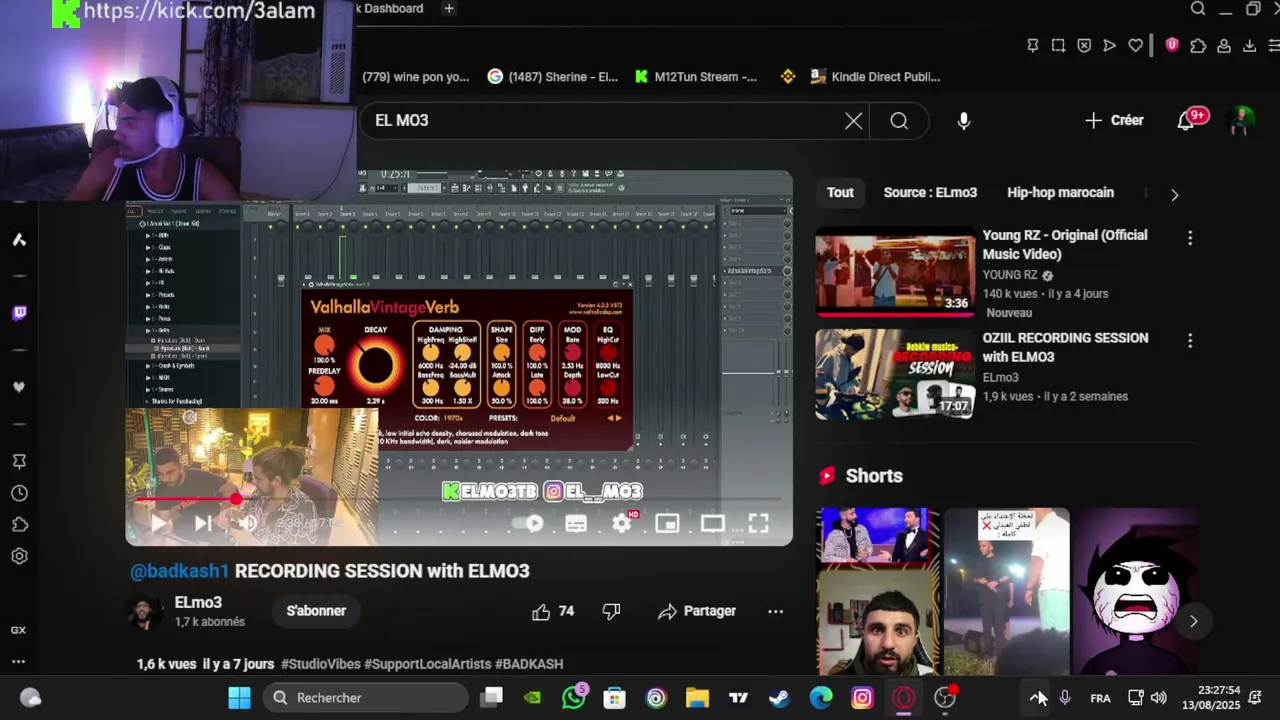Mute the video volume speaker

pyautogui.click(x=248, y=523)
